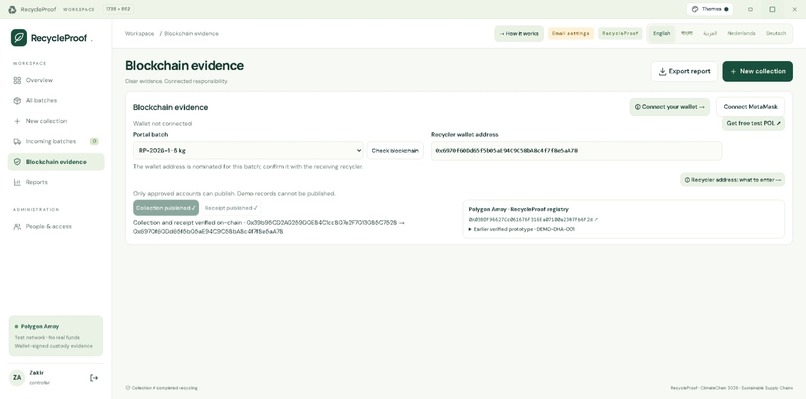Viewport: 806px width, 399px height.
Task: Click the Reports chart icon
Action: coord(17,182)
